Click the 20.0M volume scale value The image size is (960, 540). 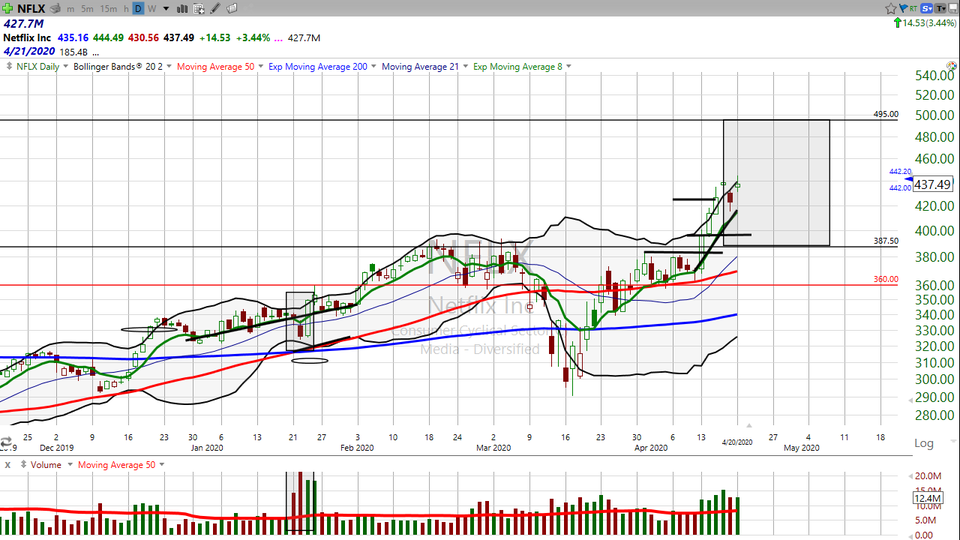click(x=928, y=476)
